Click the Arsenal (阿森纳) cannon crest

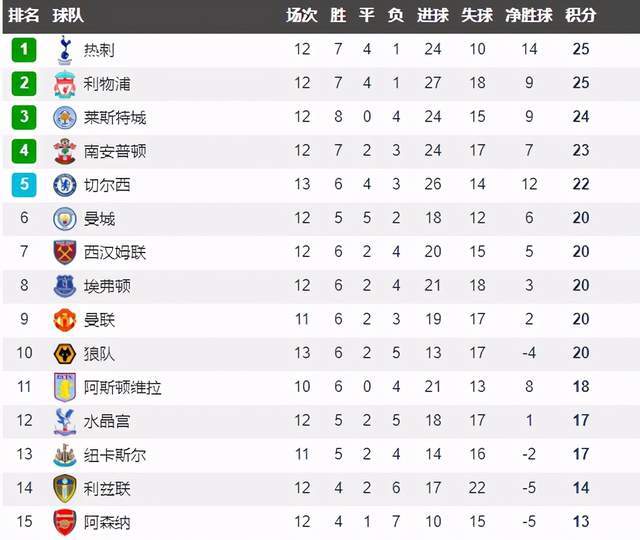click(x=65, y=522)
